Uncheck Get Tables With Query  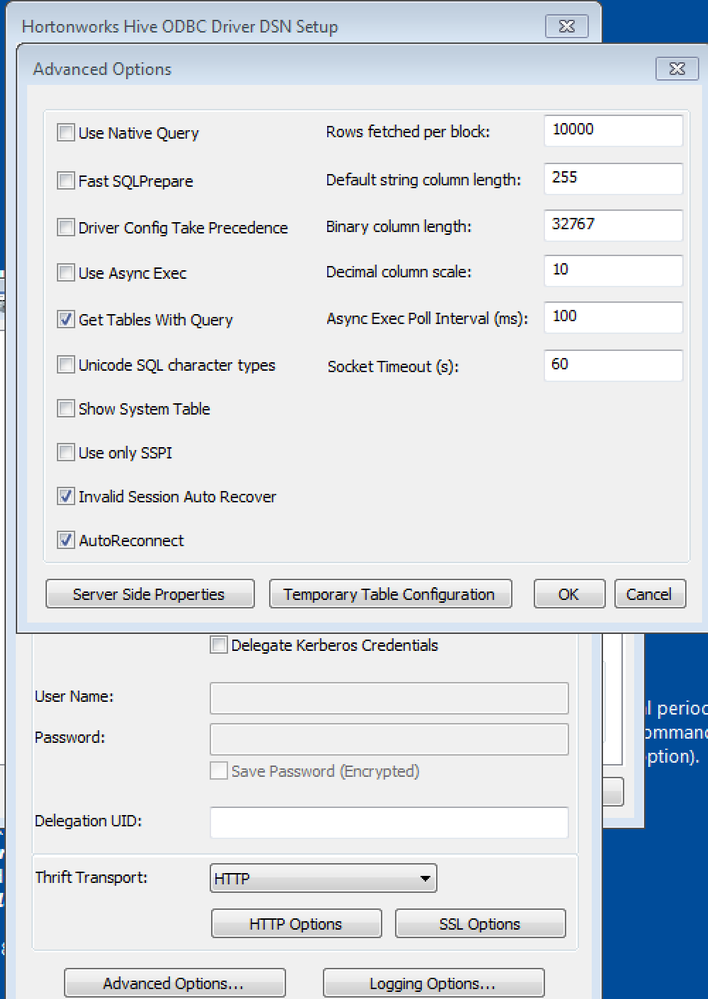pyautogui.click(x=66, y=319)
